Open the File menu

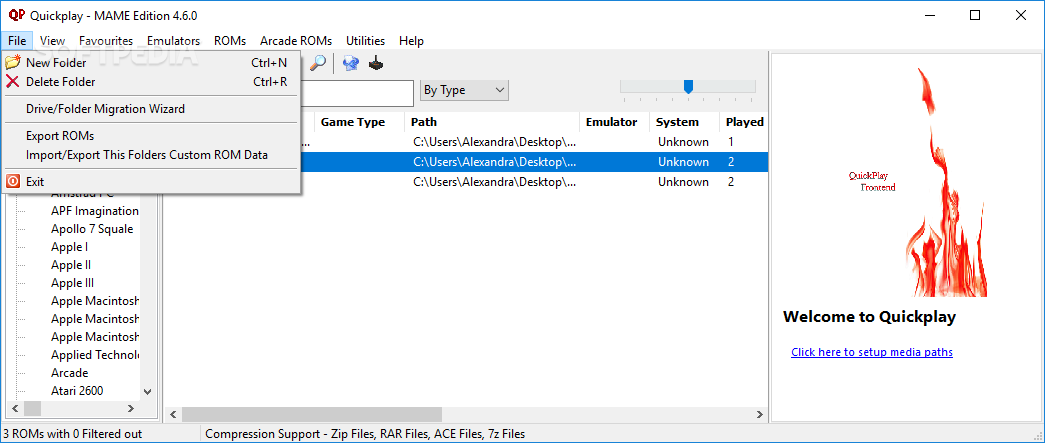[x=17, y=41]
